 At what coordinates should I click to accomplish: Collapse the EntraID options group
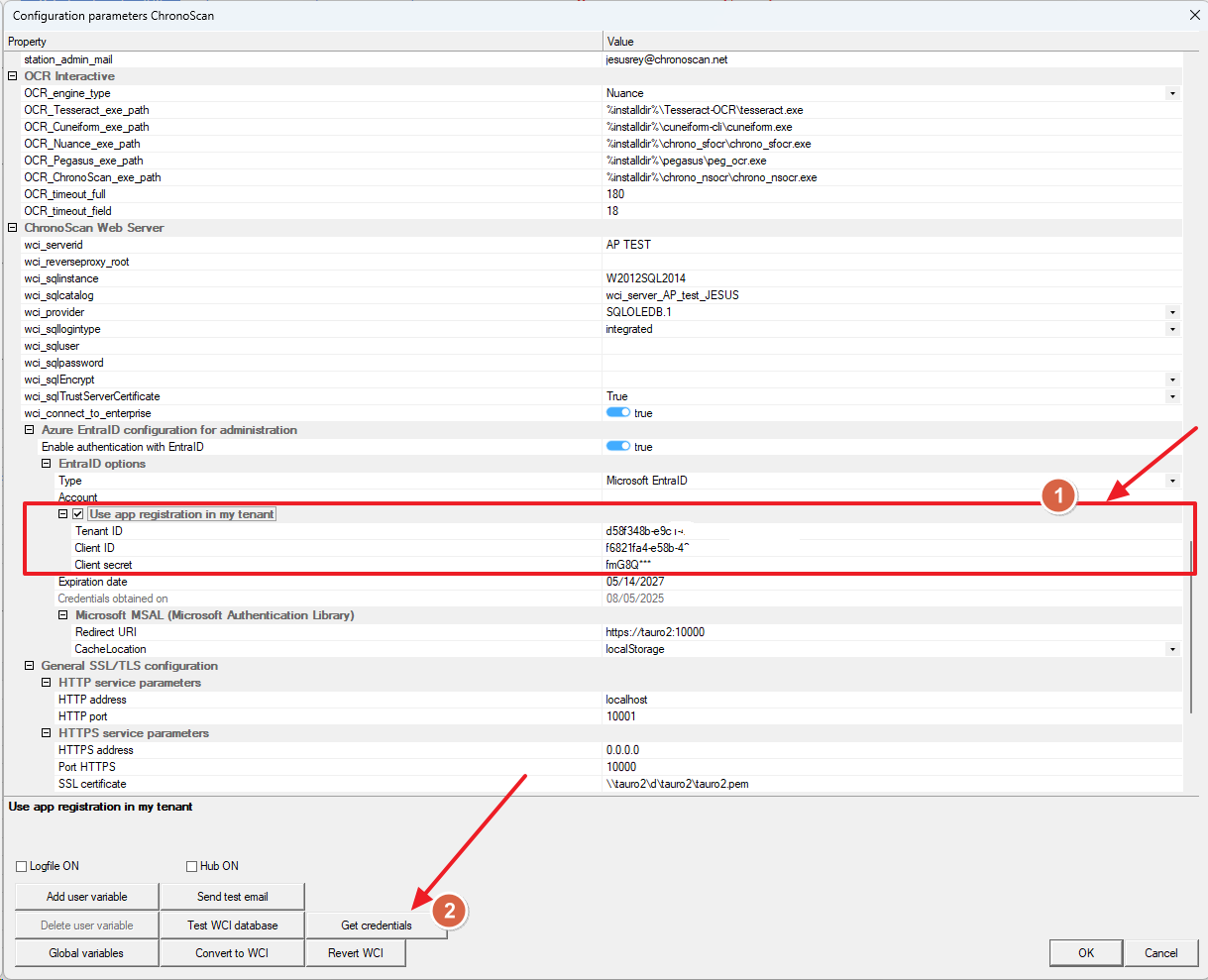tap(47, 464)
